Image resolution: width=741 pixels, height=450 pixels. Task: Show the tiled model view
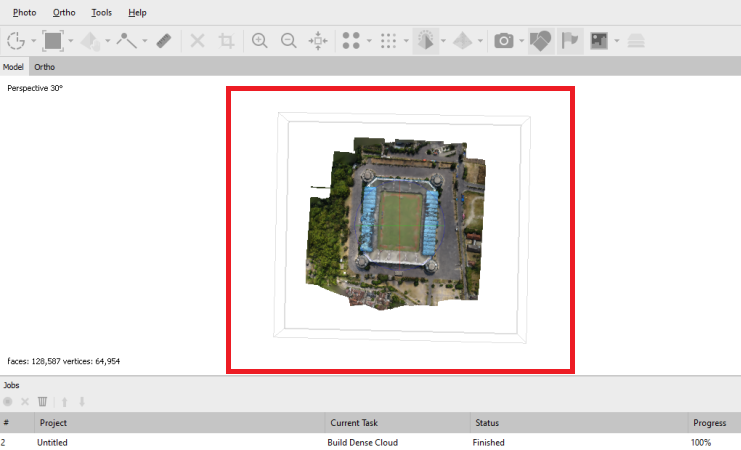[462, 41]
